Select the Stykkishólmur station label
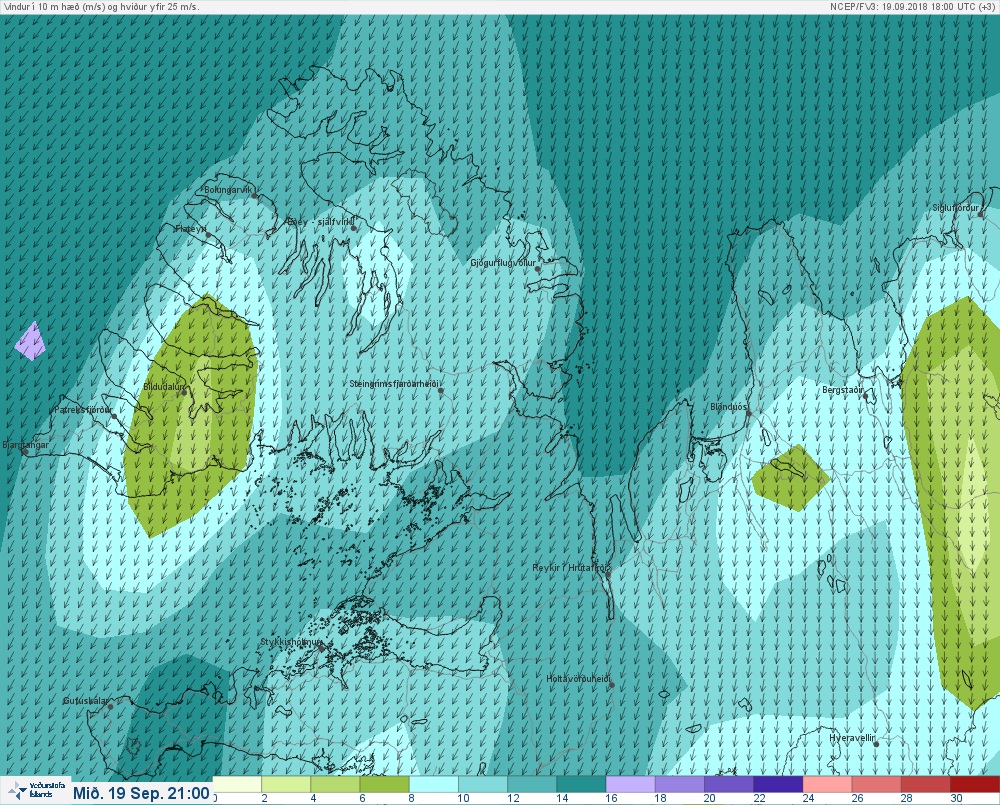This screenshot has height=805, width=1000. click(x=291, y=642)
